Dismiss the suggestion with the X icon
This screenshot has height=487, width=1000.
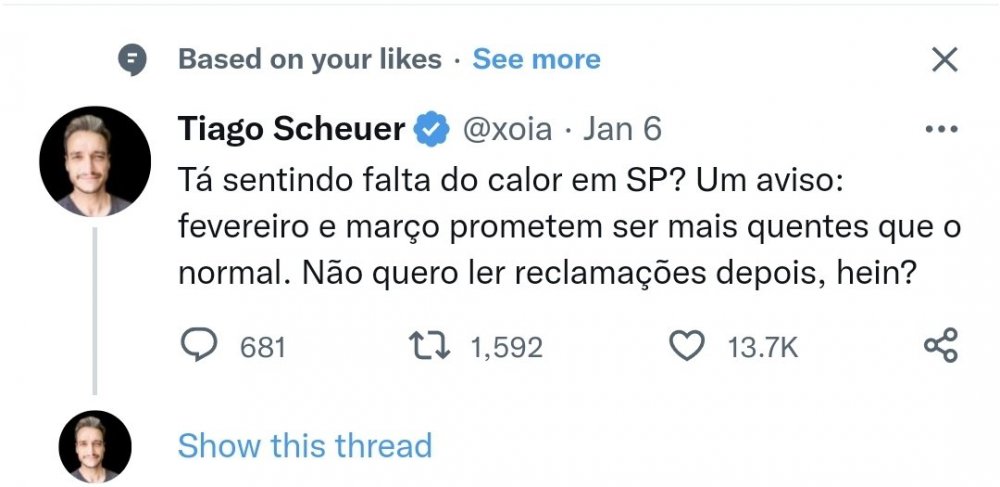point(945,60)
